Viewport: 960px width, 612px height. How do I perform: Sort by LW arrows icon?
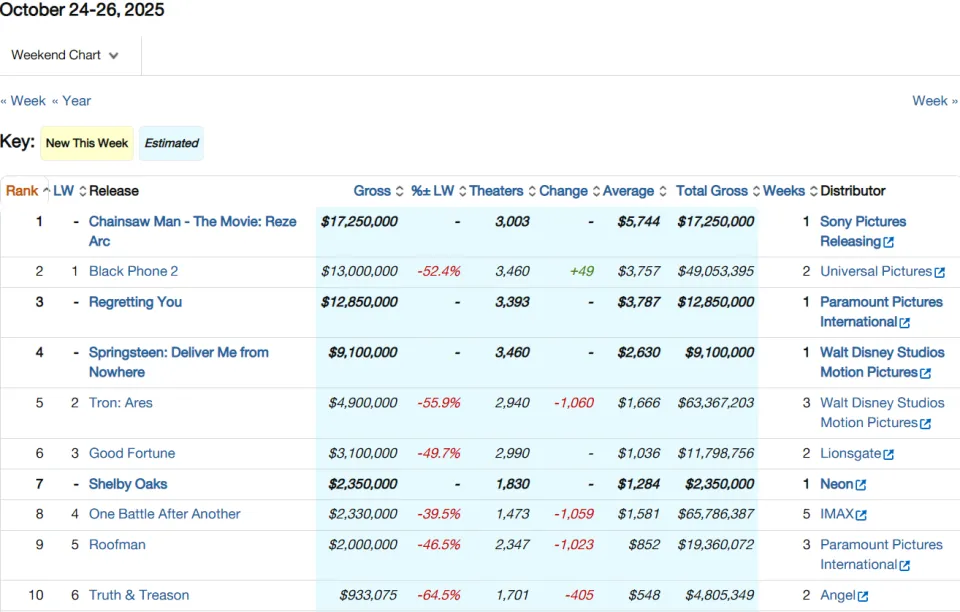click(83, 191)
